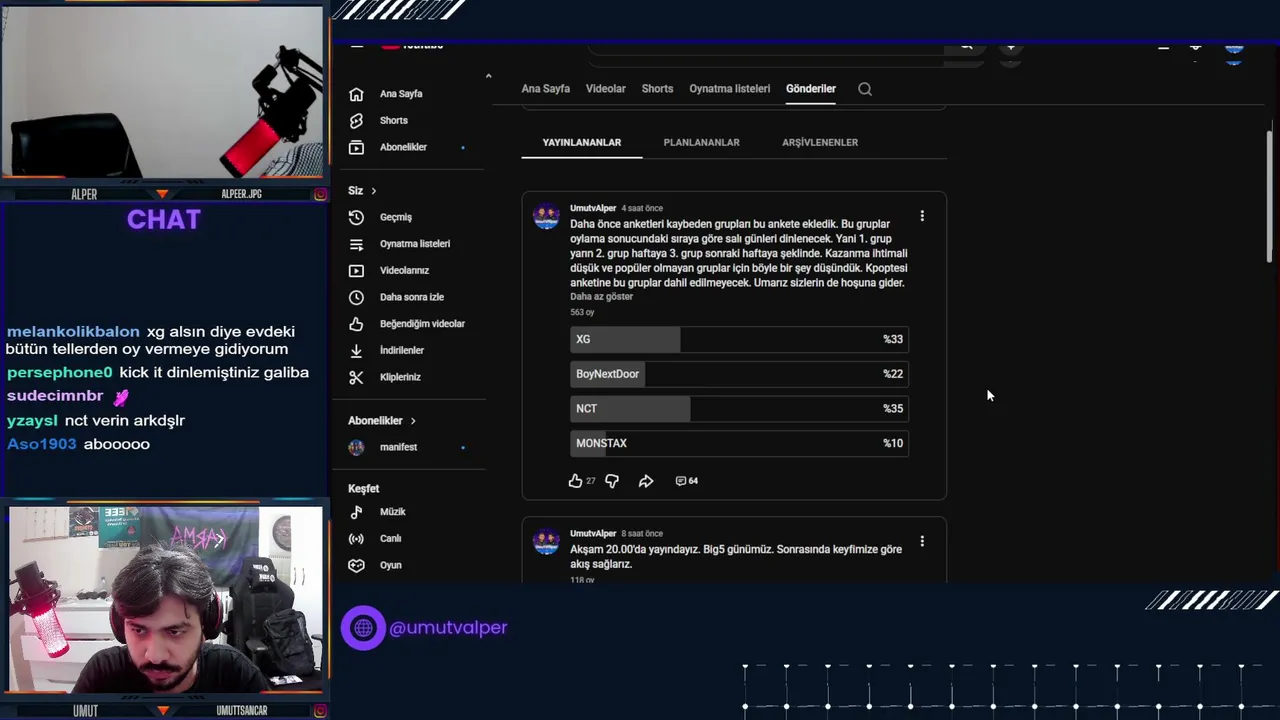
Task: Switch to the Videolar channel tab
Action: tap(605, 89)
